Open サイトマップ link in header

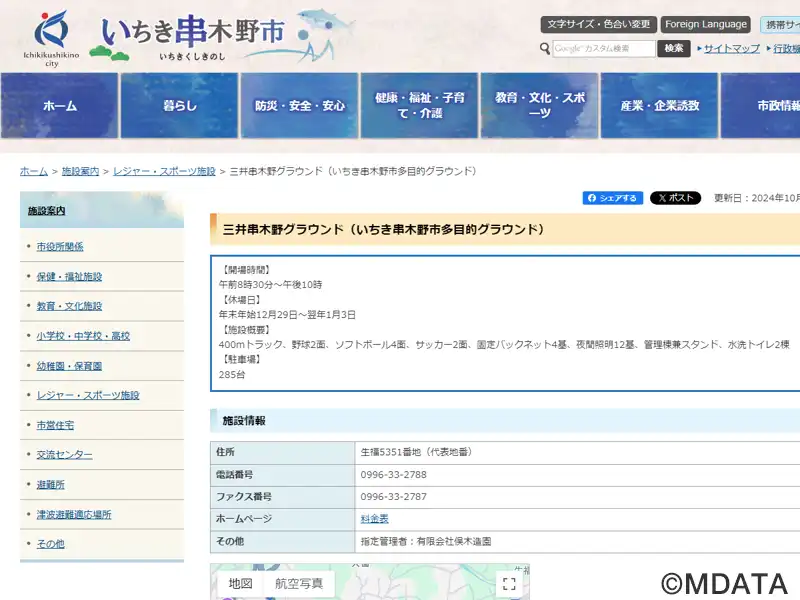(x=731, y=48)
